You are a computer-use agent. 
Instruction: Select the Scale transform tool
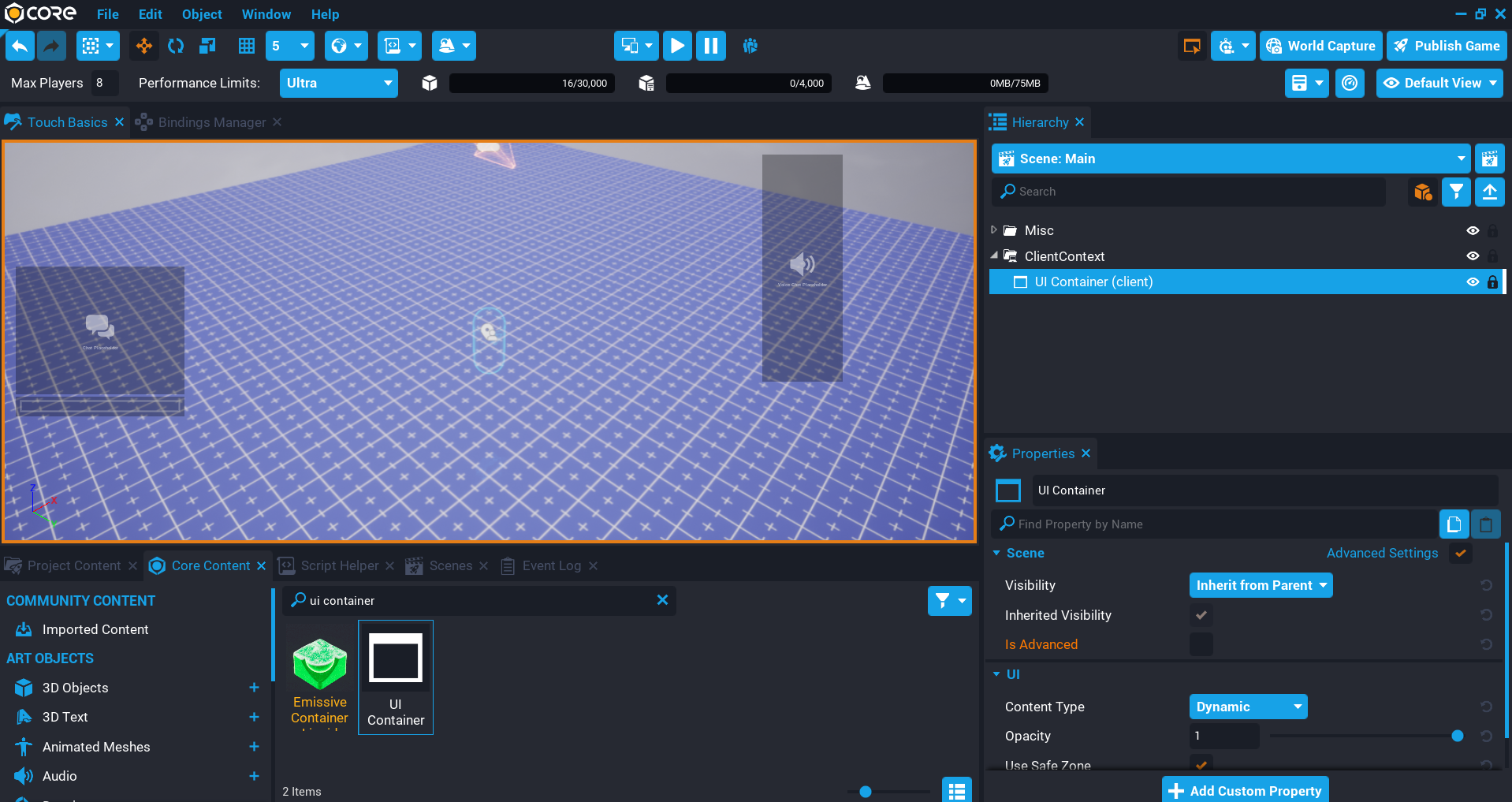[206, 46]
